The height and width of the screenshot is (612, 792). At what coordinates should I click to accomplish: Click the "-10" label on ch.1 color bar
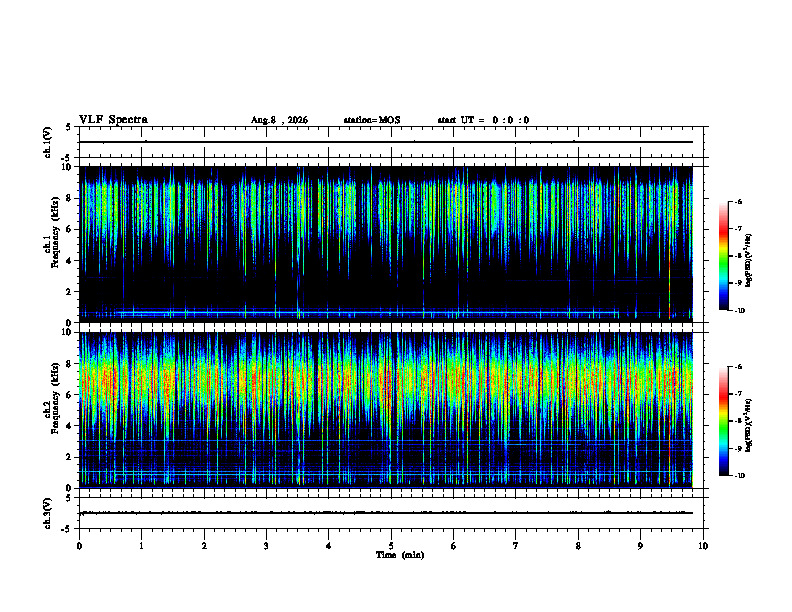point(740,311)
